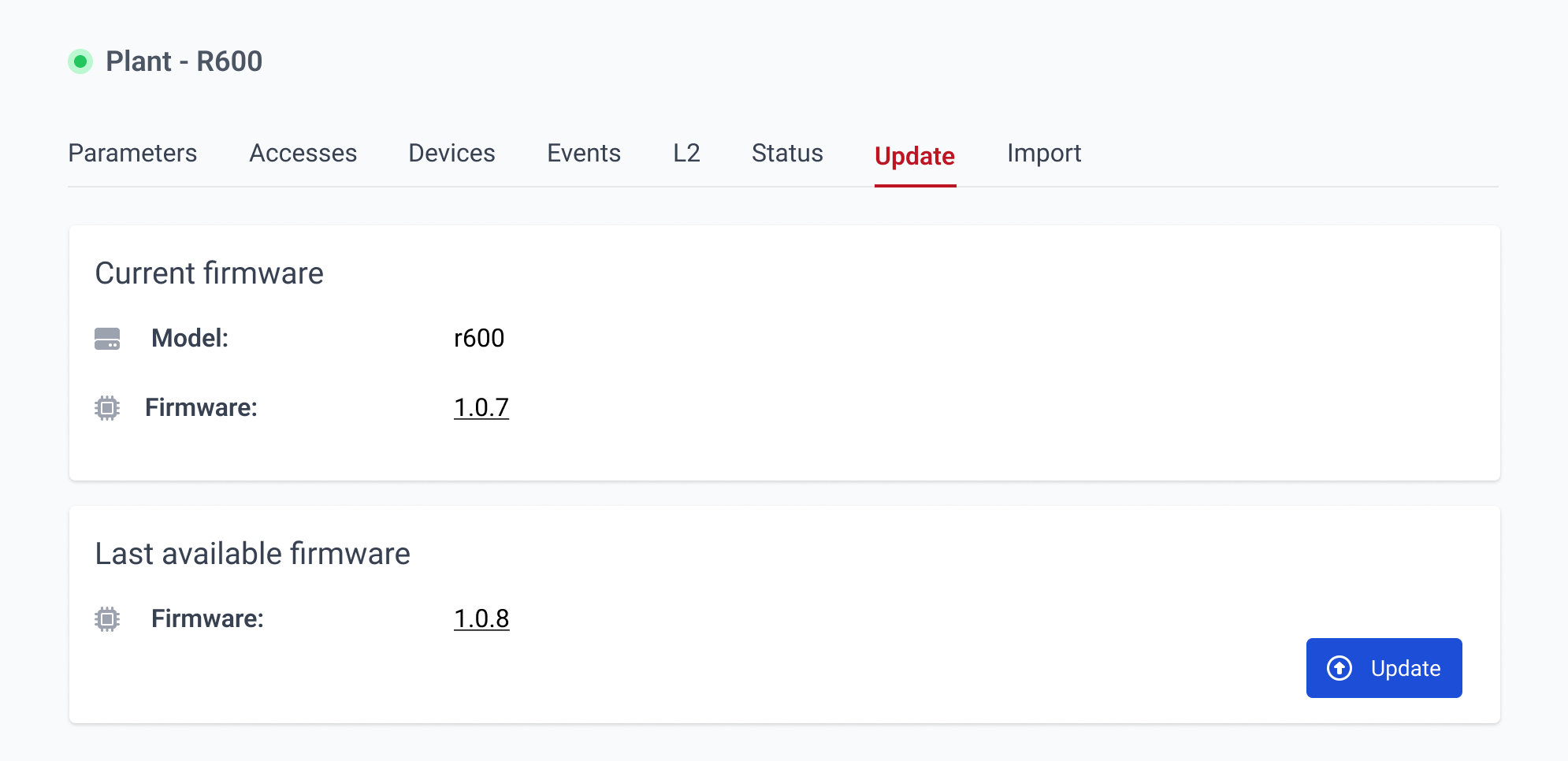Click the Last available firmware heading
Screen dimensions: 1568x761
(253, 554)
